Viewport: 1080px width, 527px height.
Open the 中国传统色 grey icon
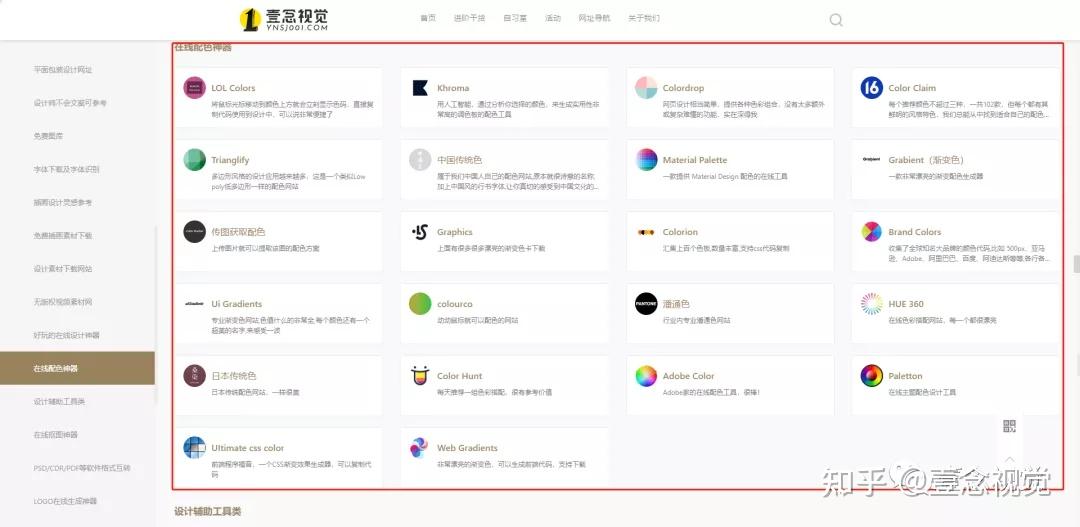pos(420,160)
